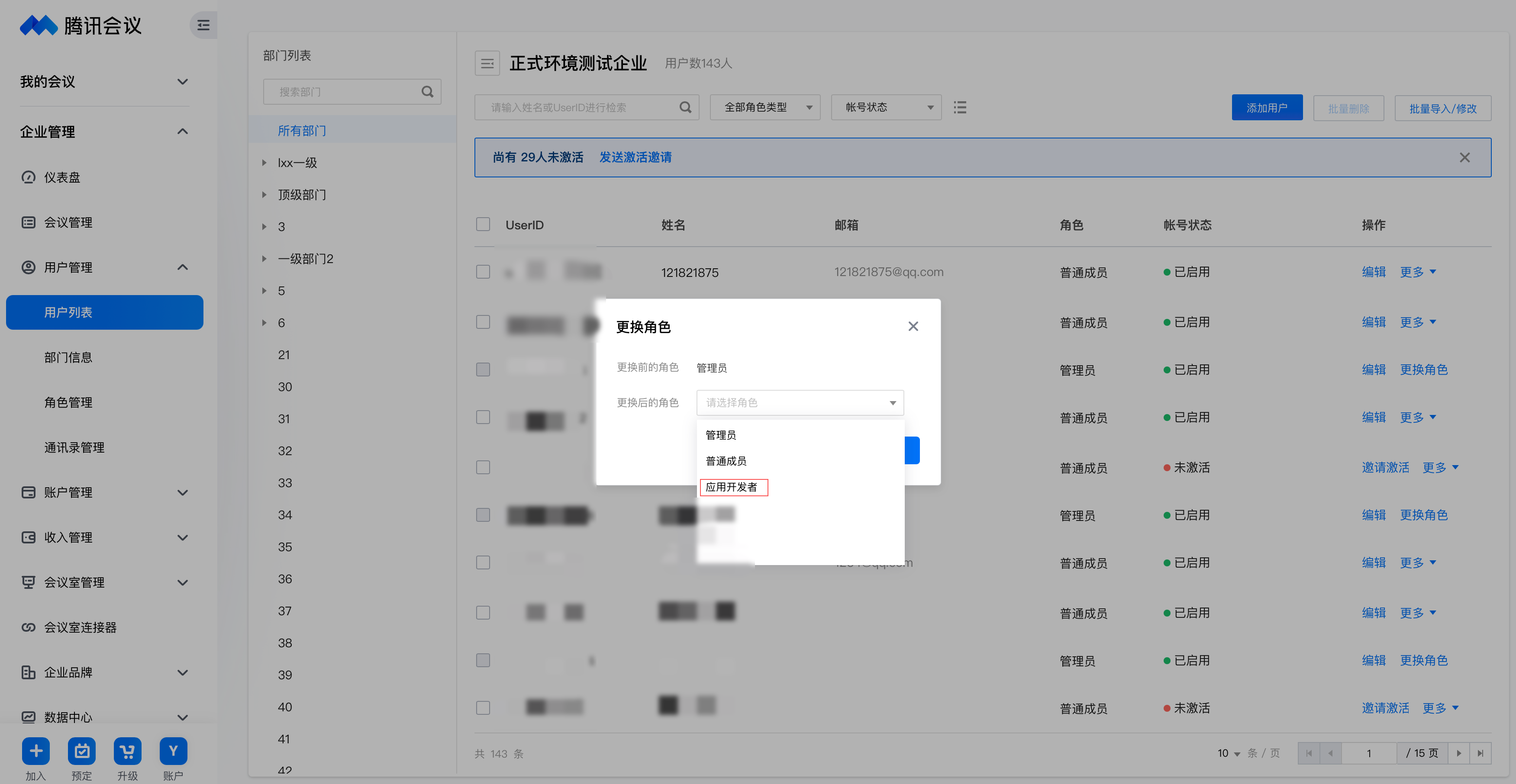Select 应用开发者 from the role list
The height and width of the screenshot is (784, 1516).
point(732,487)
